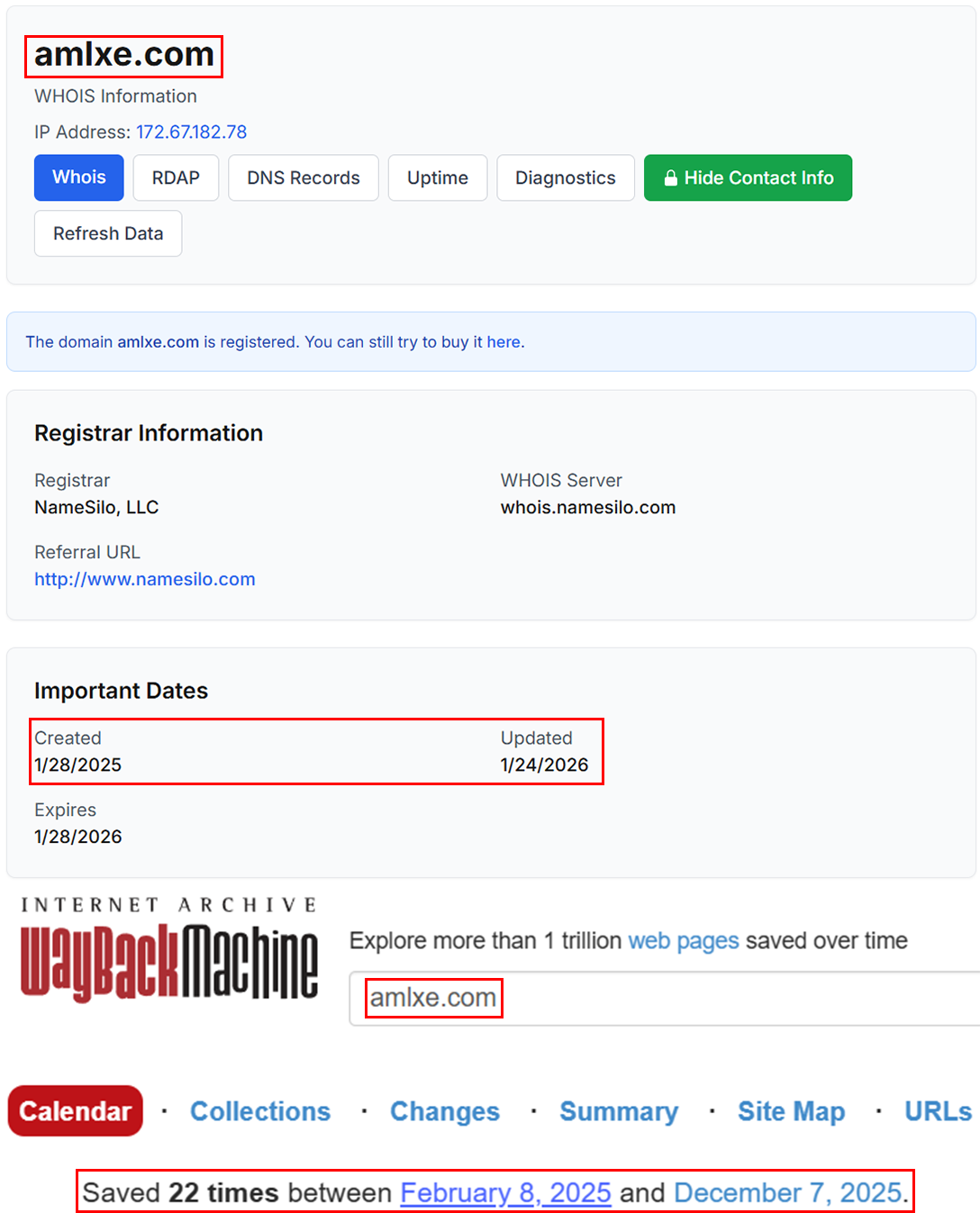The height and width of the screenshot is (1213, 980).
Task: View the Collections section
Action: click(259, 1110)
